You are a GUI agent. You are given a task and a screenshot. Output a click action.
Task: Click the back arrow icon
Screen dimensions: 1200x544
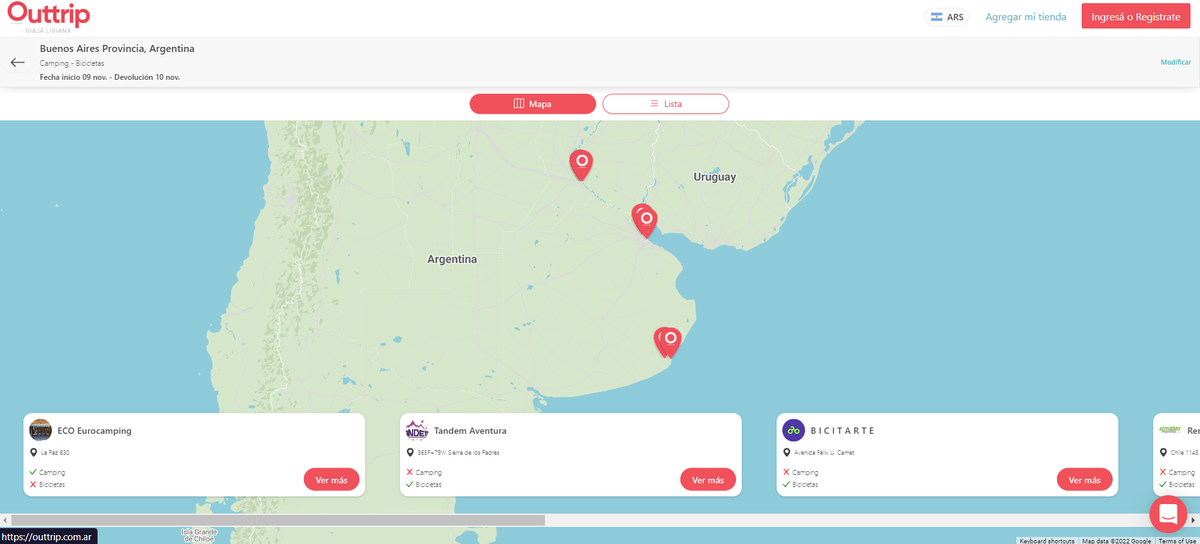18,62
